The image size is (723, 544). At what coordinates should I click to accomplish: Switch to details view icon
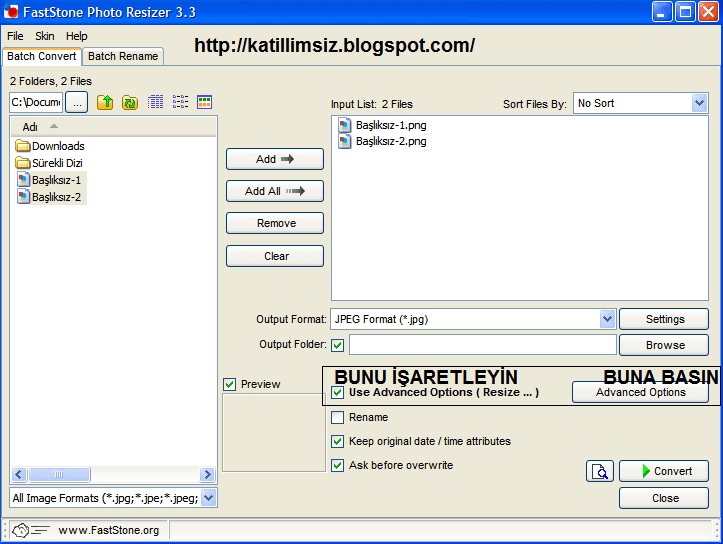(155, 102)
